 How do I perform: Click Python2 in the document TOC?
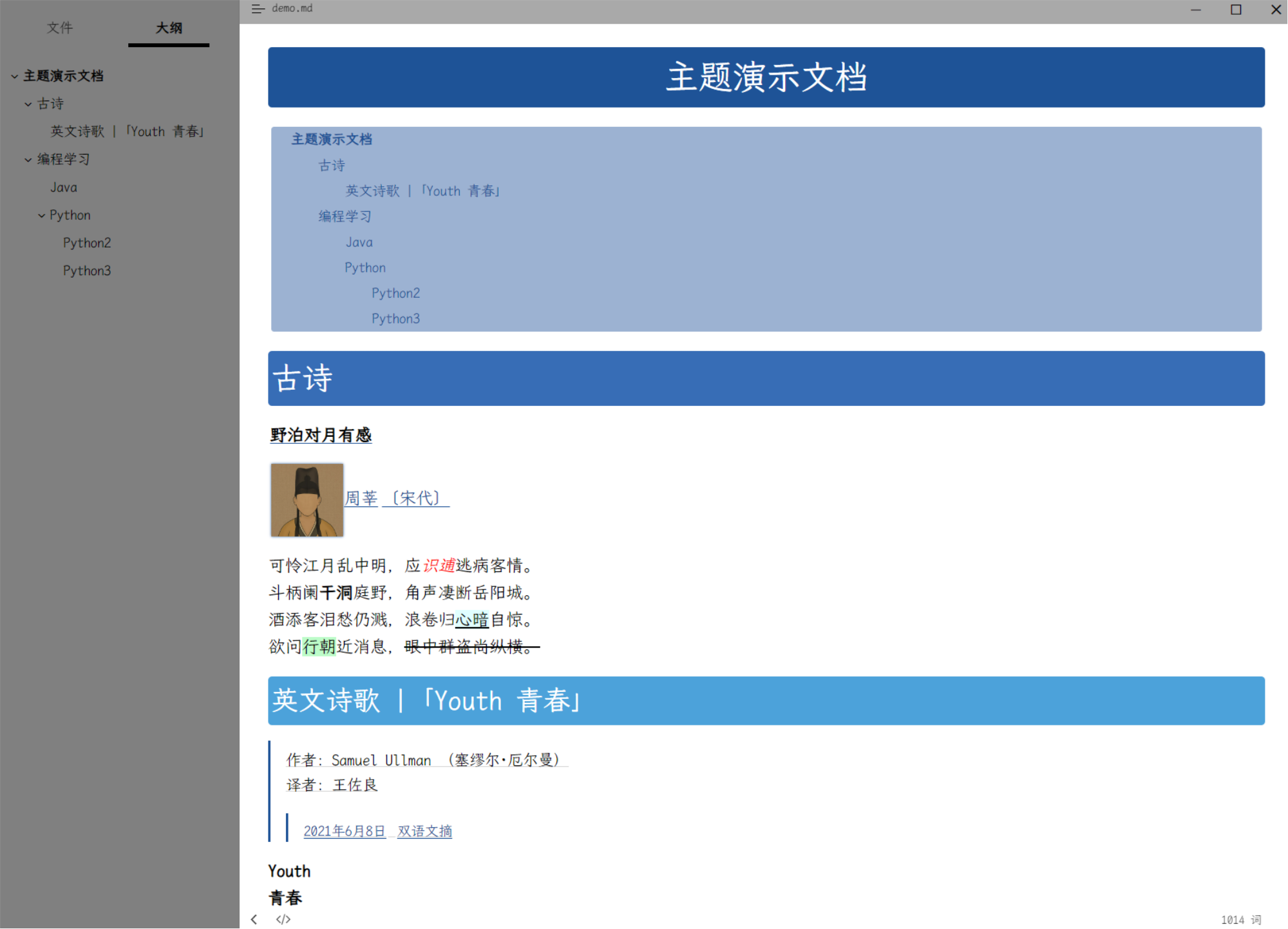click(395, 293)
